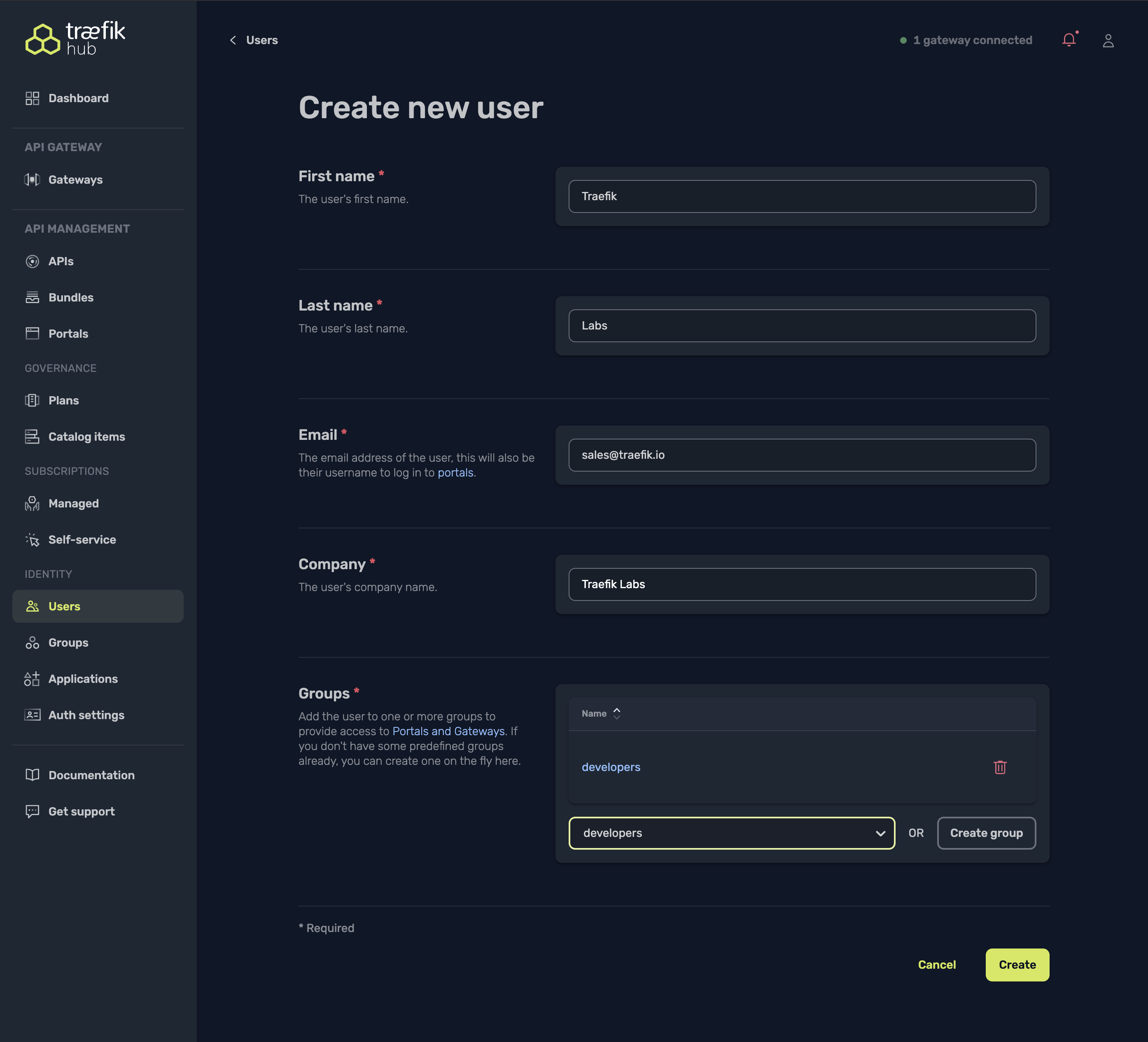Click Cancel to discard user
Image resolution: width=1148 pixels, height=1042 pixels.
tap(936, 965)
